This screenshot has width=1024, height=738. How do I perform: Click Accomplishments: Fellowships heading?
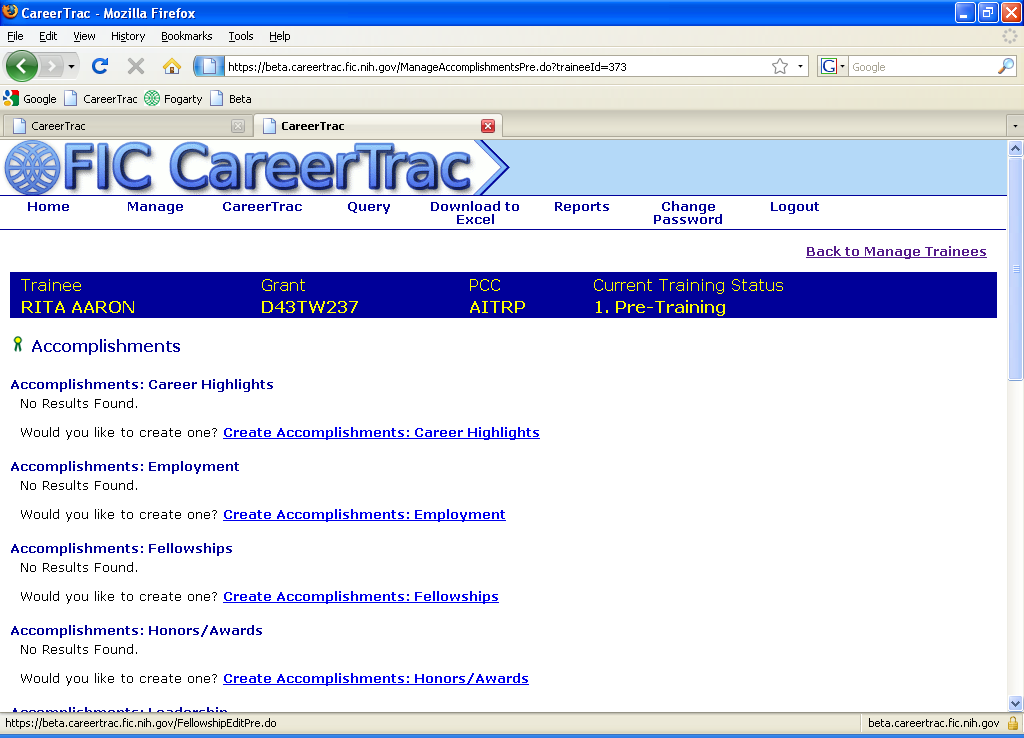pos(121,549)
